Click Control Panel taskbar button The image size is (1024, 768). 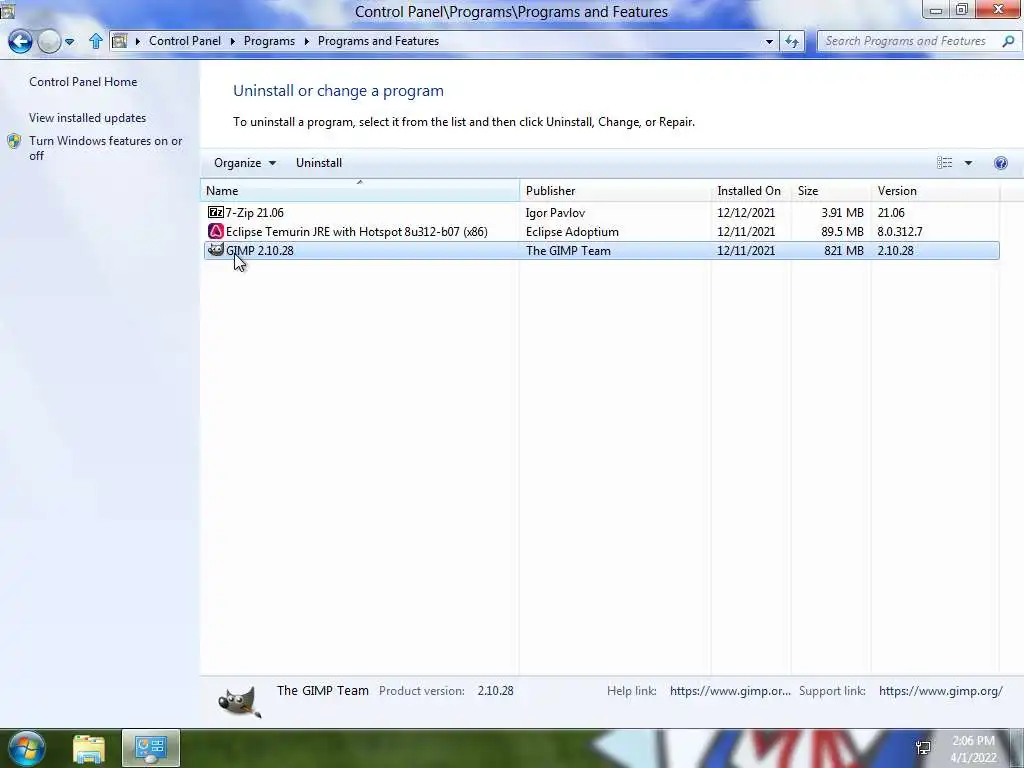pos(151,748)
